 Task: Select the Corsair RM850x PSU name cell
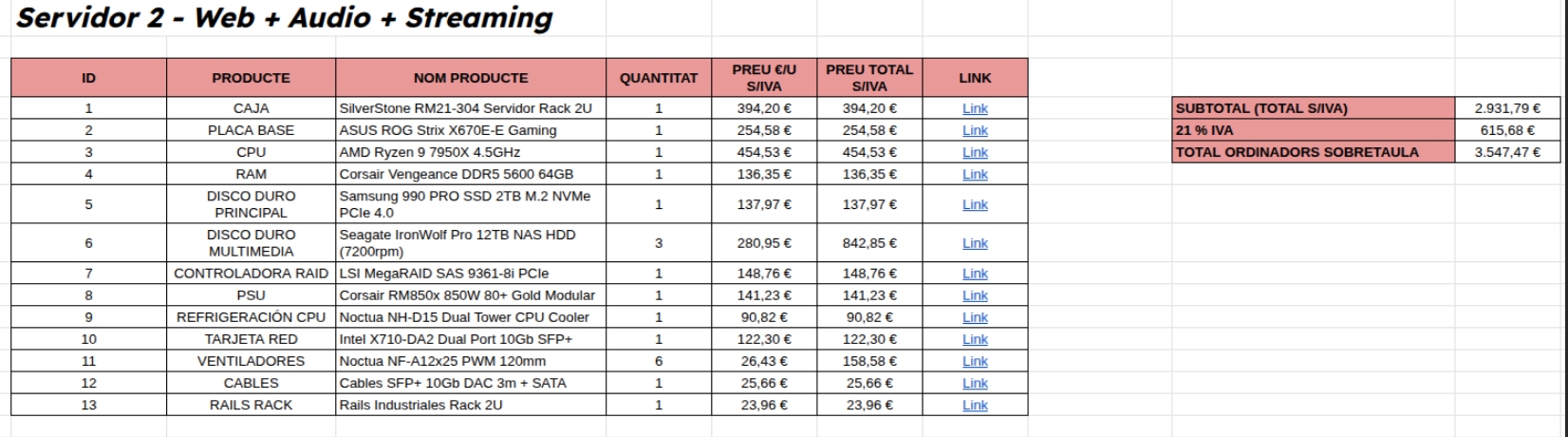pos(470,295)
